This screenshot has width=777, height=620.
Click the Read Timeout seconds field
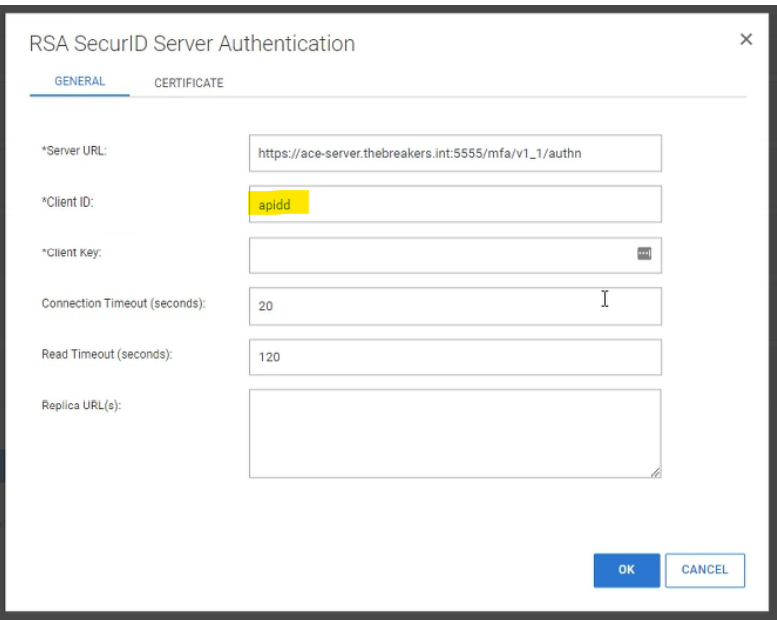pyautogui.click(x=455, y=357)
